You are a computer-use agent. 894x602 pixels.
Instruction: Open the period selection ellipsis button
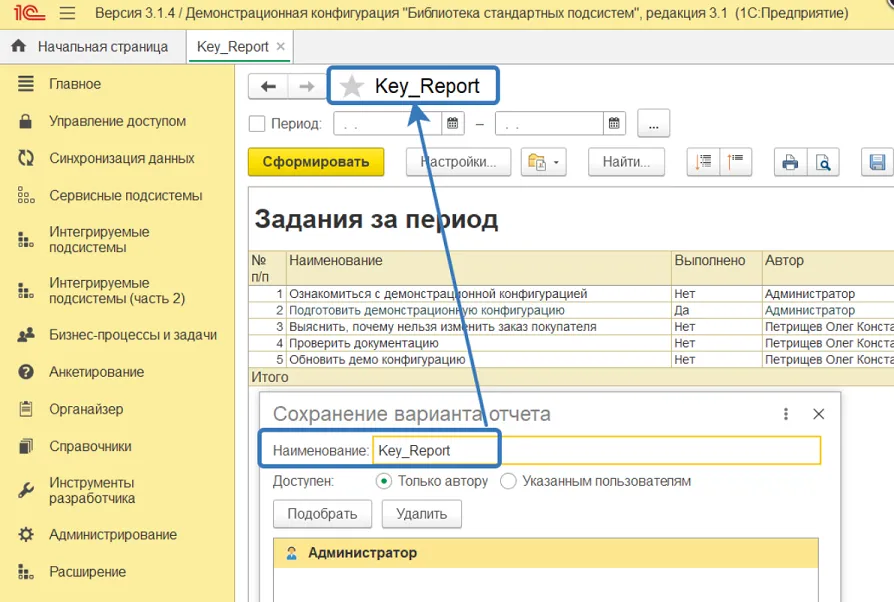tap(653, 124)
